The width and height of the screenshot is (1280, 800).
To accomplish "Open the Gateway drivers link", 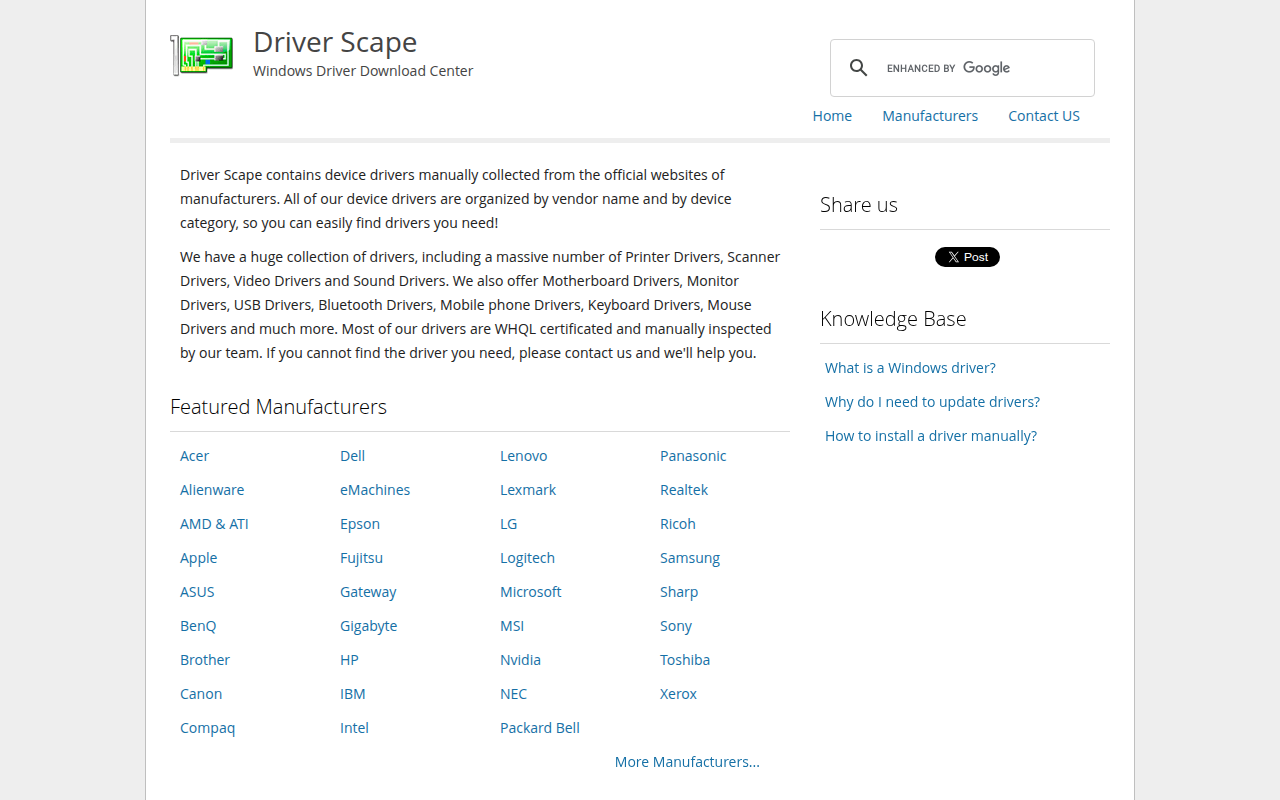I will coord(368,592).
